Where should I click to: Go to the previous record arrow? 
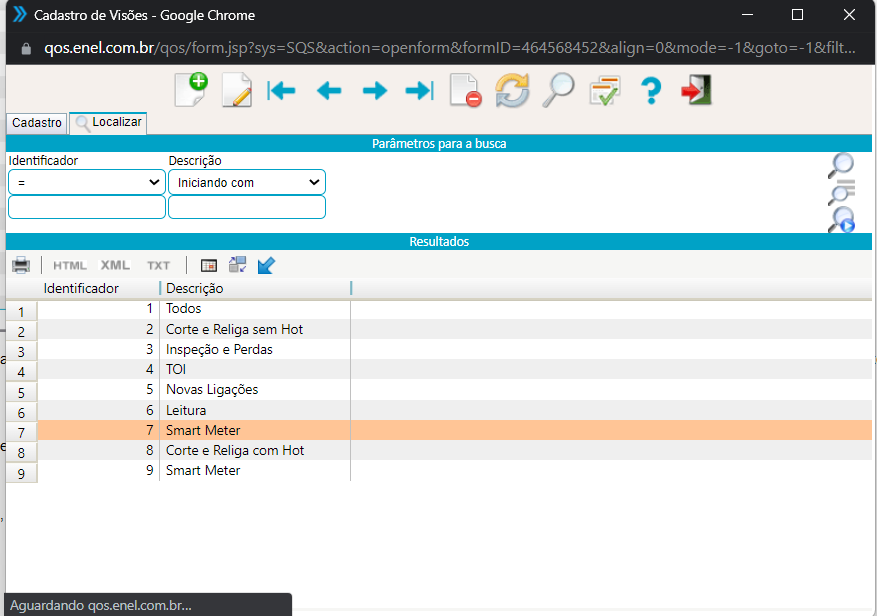(329, 91)
